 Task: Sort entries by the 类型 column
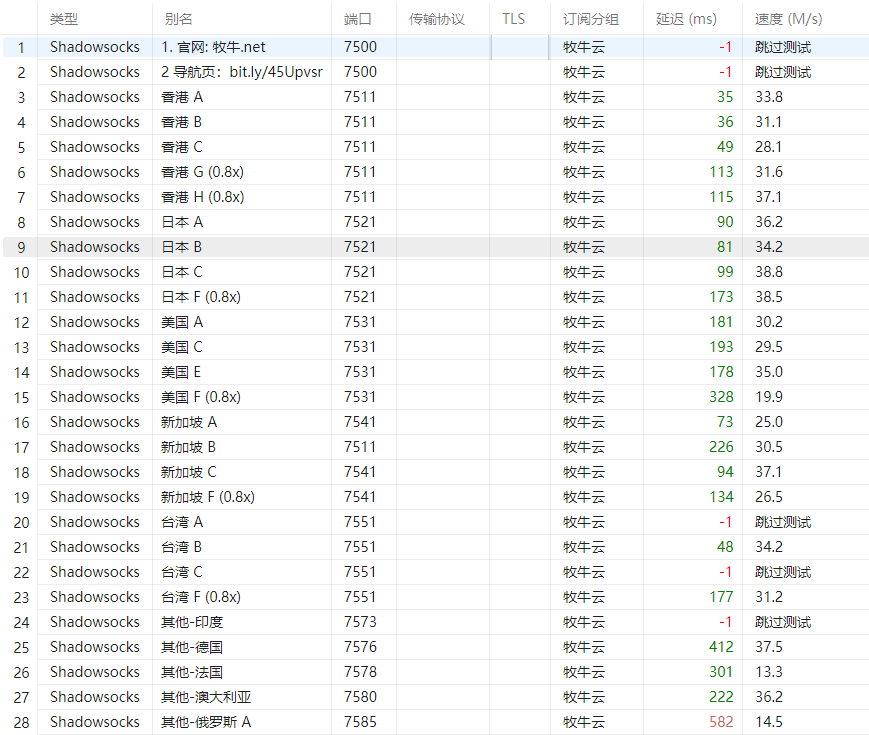(65, 18)
